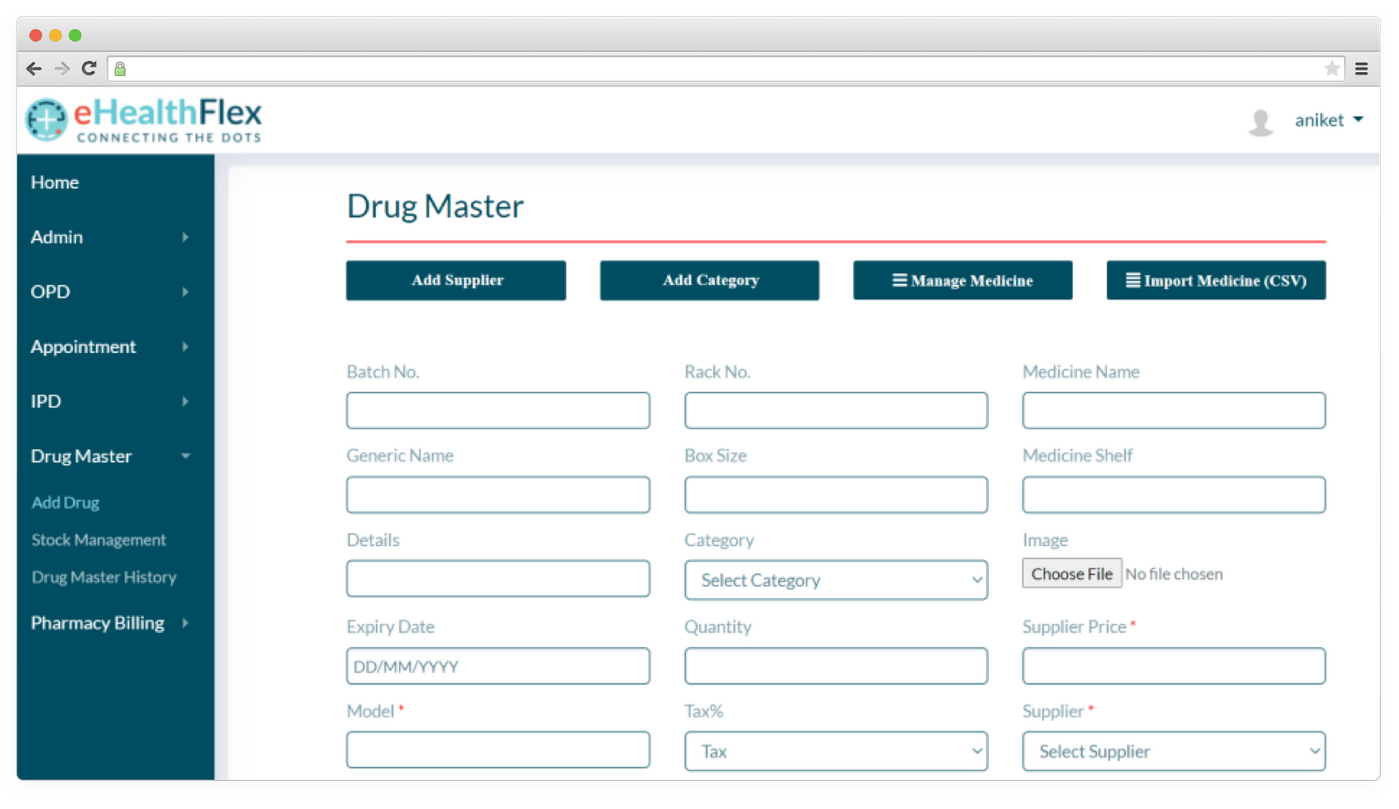Click the Add Category button

710,280
